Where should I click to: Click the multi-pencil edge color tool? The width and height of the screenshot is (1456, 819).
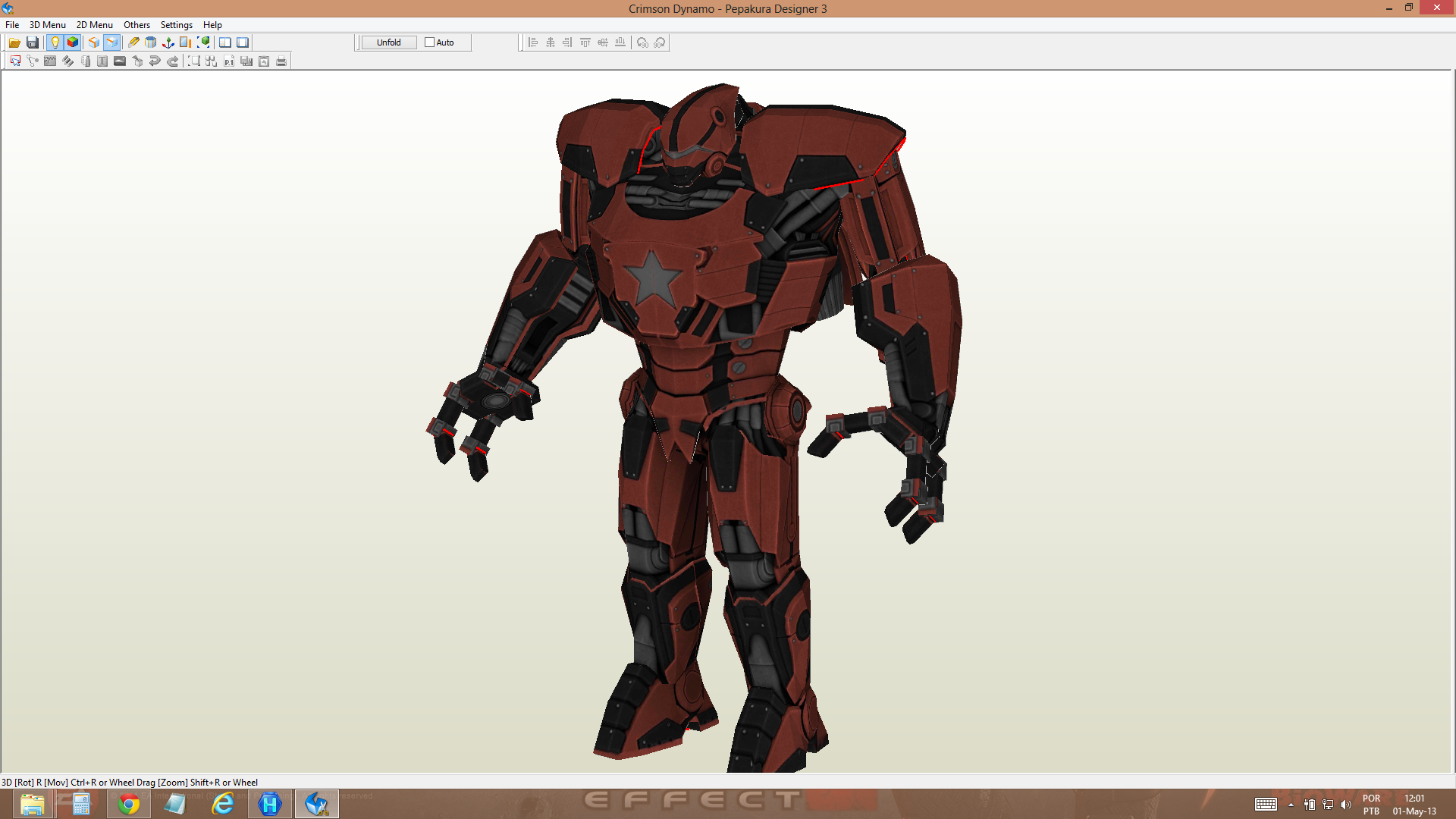67,61
